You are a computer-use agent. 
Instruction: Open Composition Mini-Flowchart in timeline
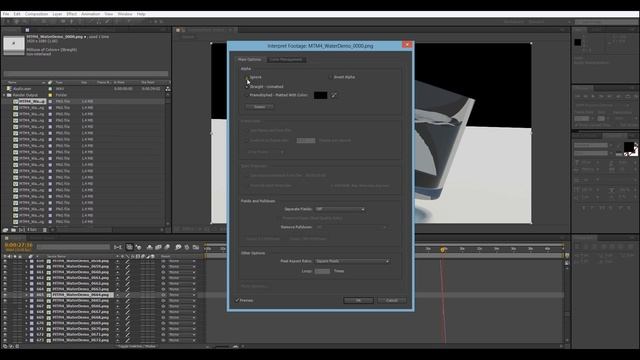(x=118, y=247)
